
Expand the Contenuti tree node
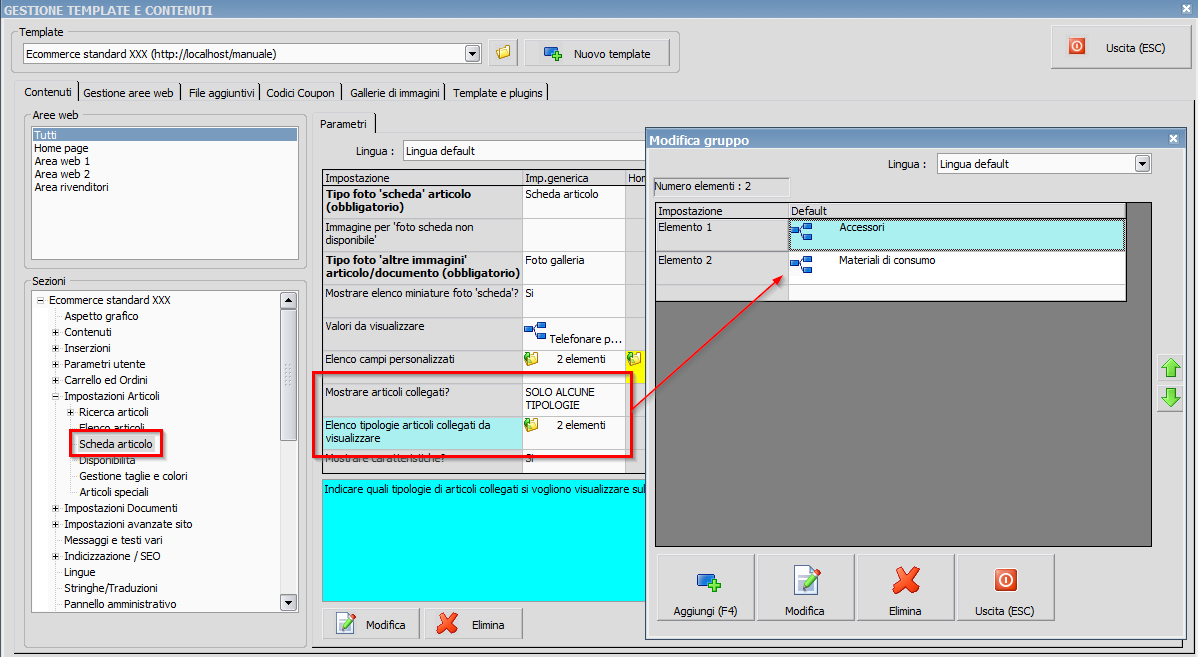tap(55, 332)
